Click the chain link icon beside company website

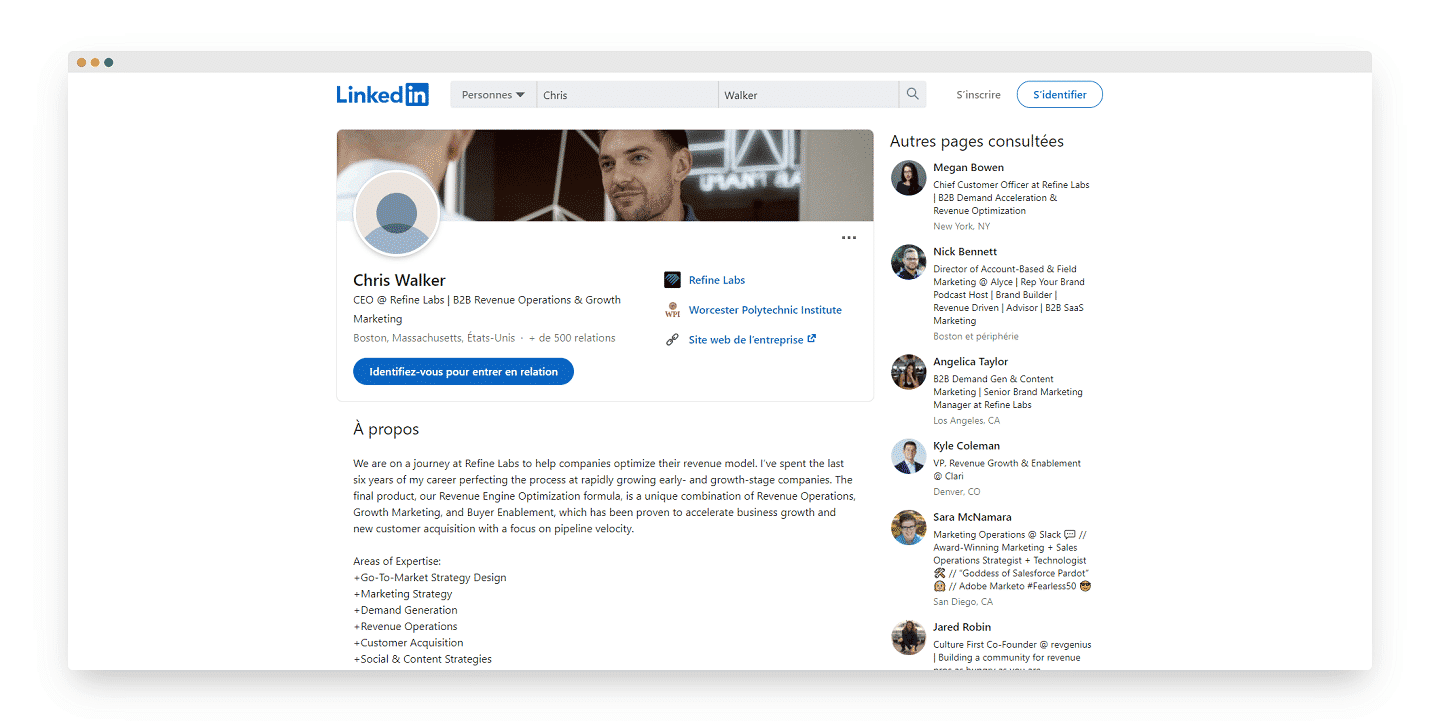[x=672, y=340]
